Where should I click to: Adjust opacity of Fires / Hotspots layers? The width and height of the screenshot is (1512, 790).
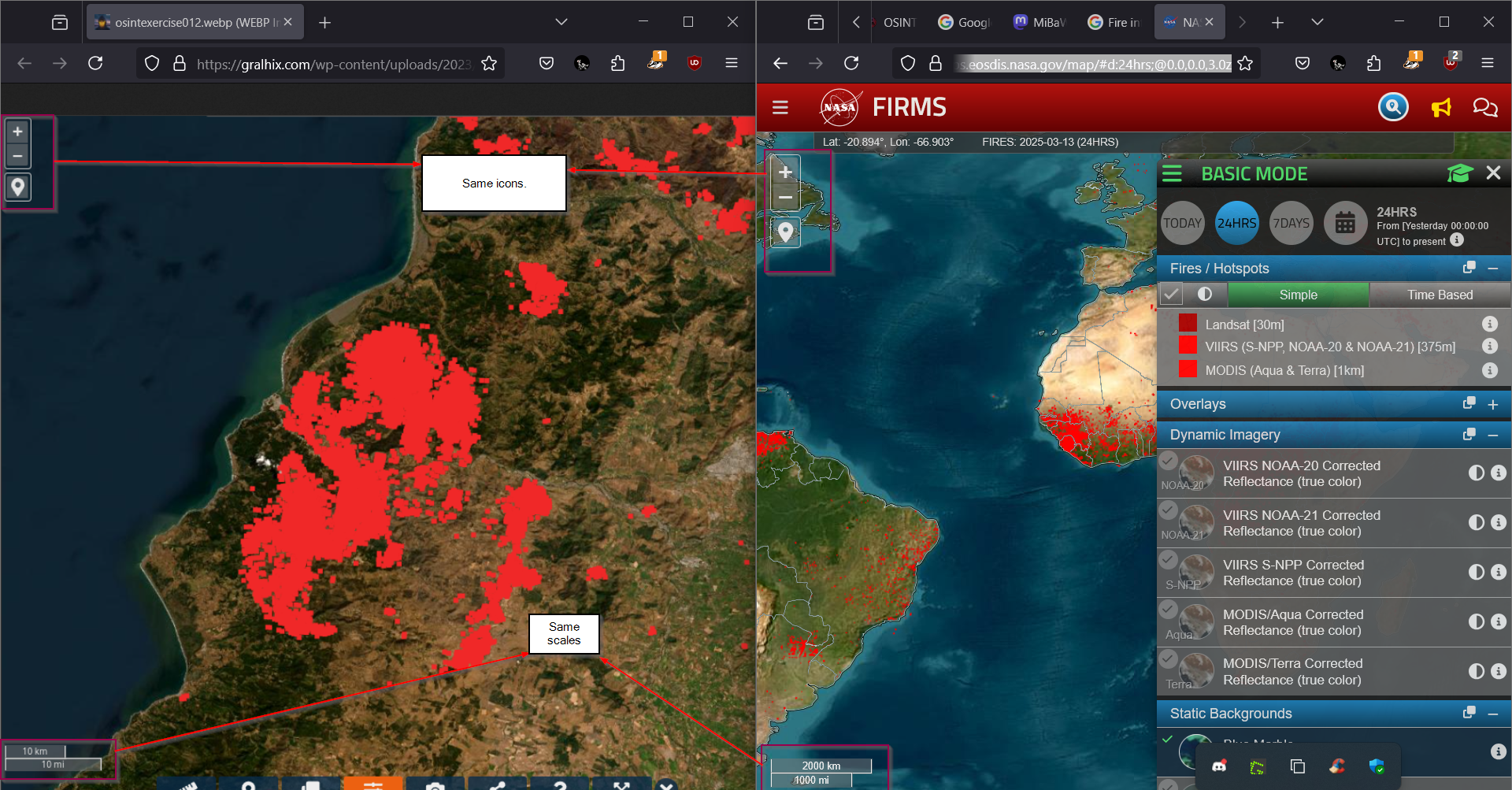[1204, 294]
